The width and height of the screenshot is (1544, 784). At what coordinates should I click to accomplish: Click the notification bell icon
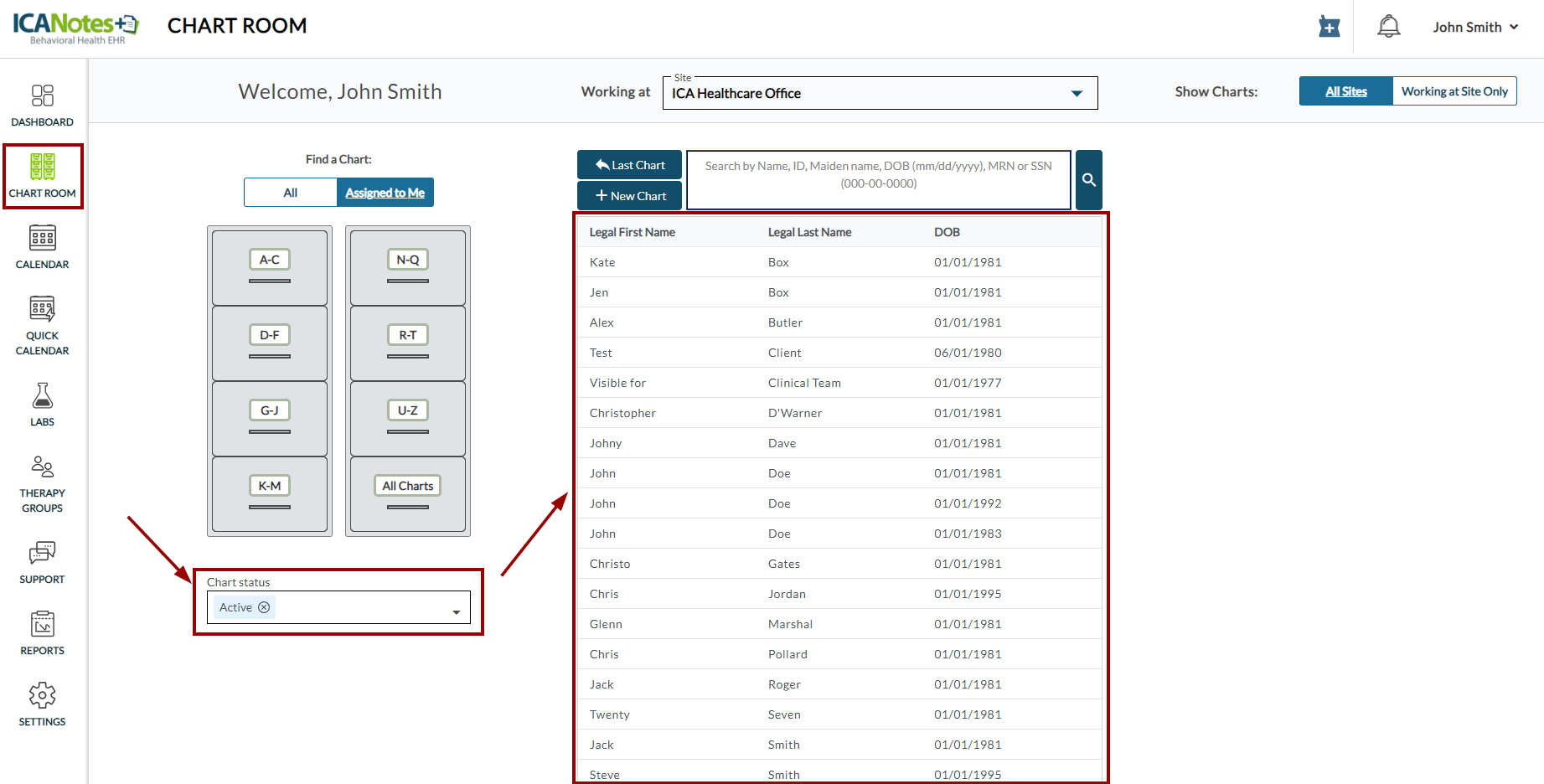(x=1388, y=27)
